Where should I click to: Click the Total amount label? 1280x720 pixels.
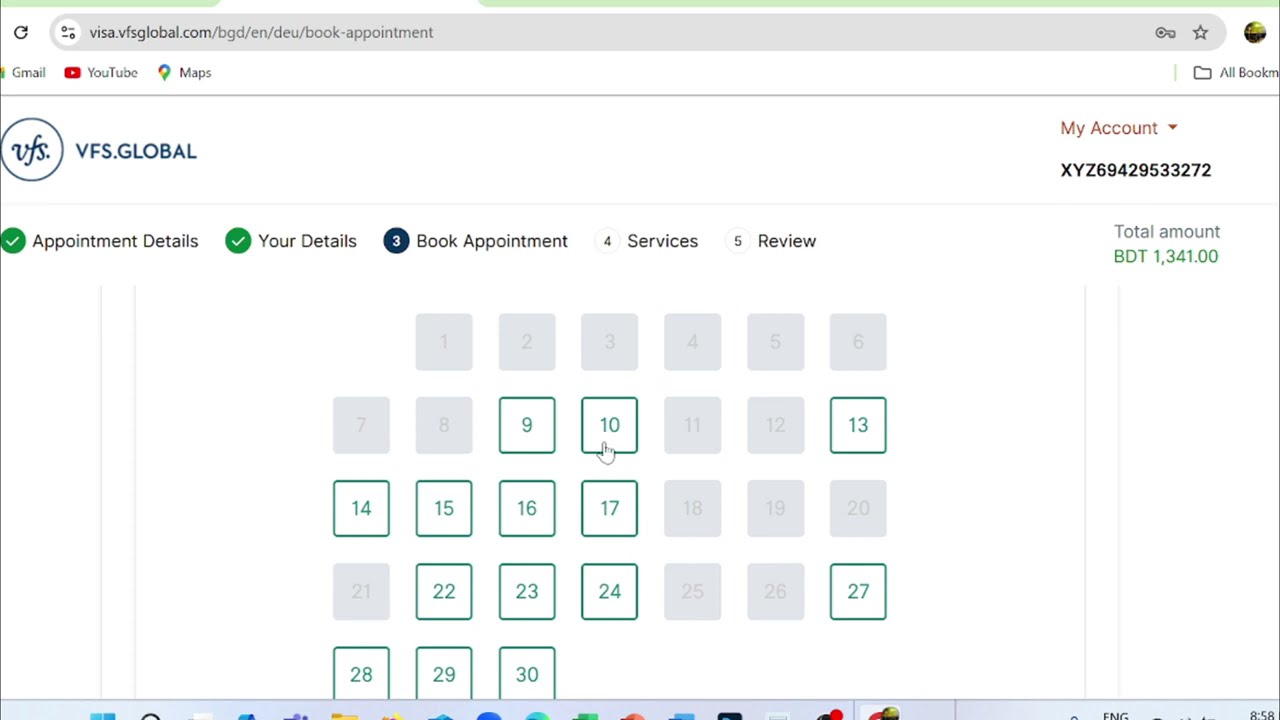[1167, 231]
